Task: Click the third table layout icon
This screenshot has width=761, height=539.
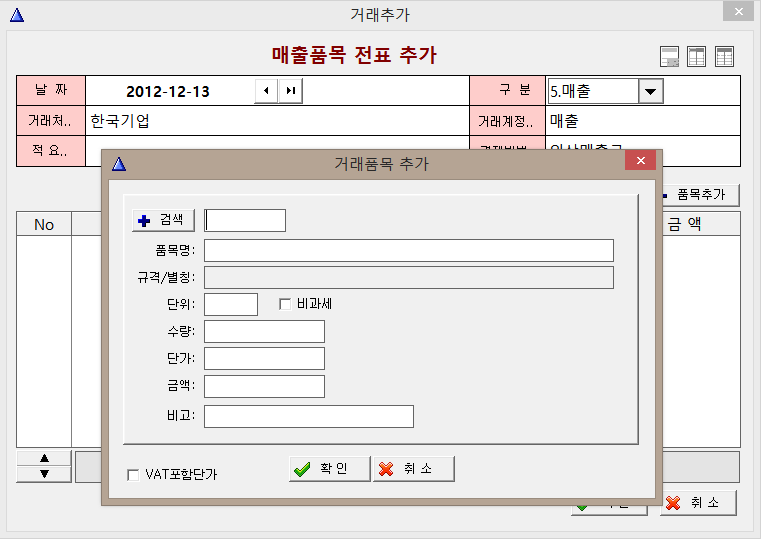Action: click(724, 57)
